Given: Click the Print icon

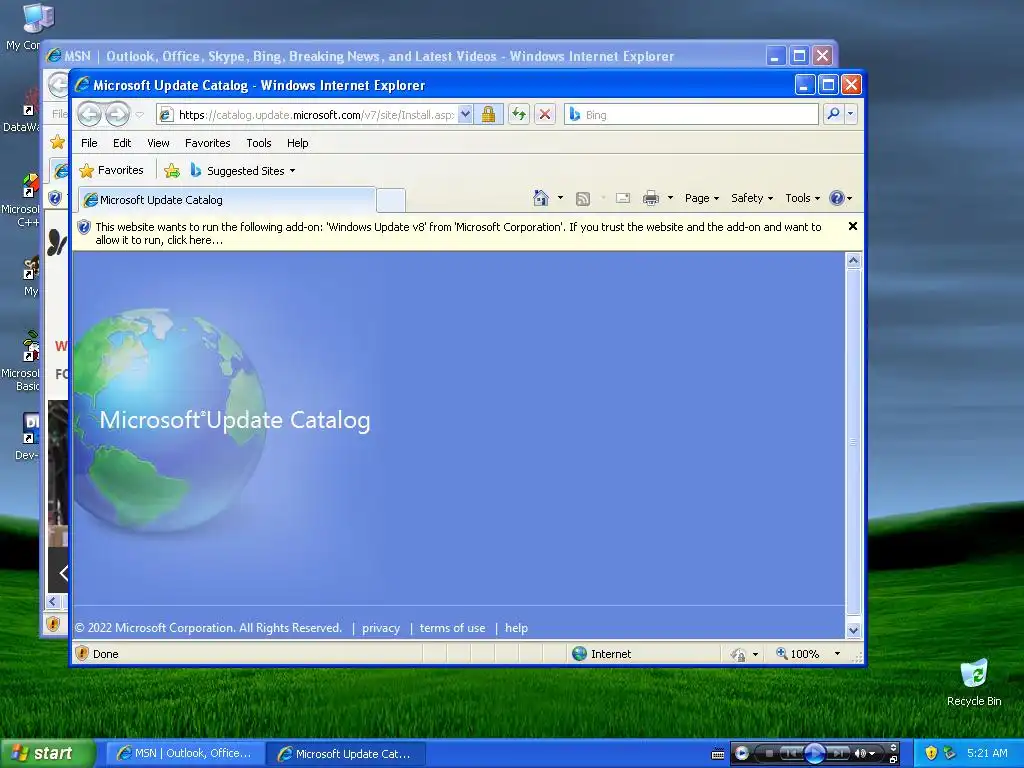Looking at the screenshot, I should (x=650, y=198).
